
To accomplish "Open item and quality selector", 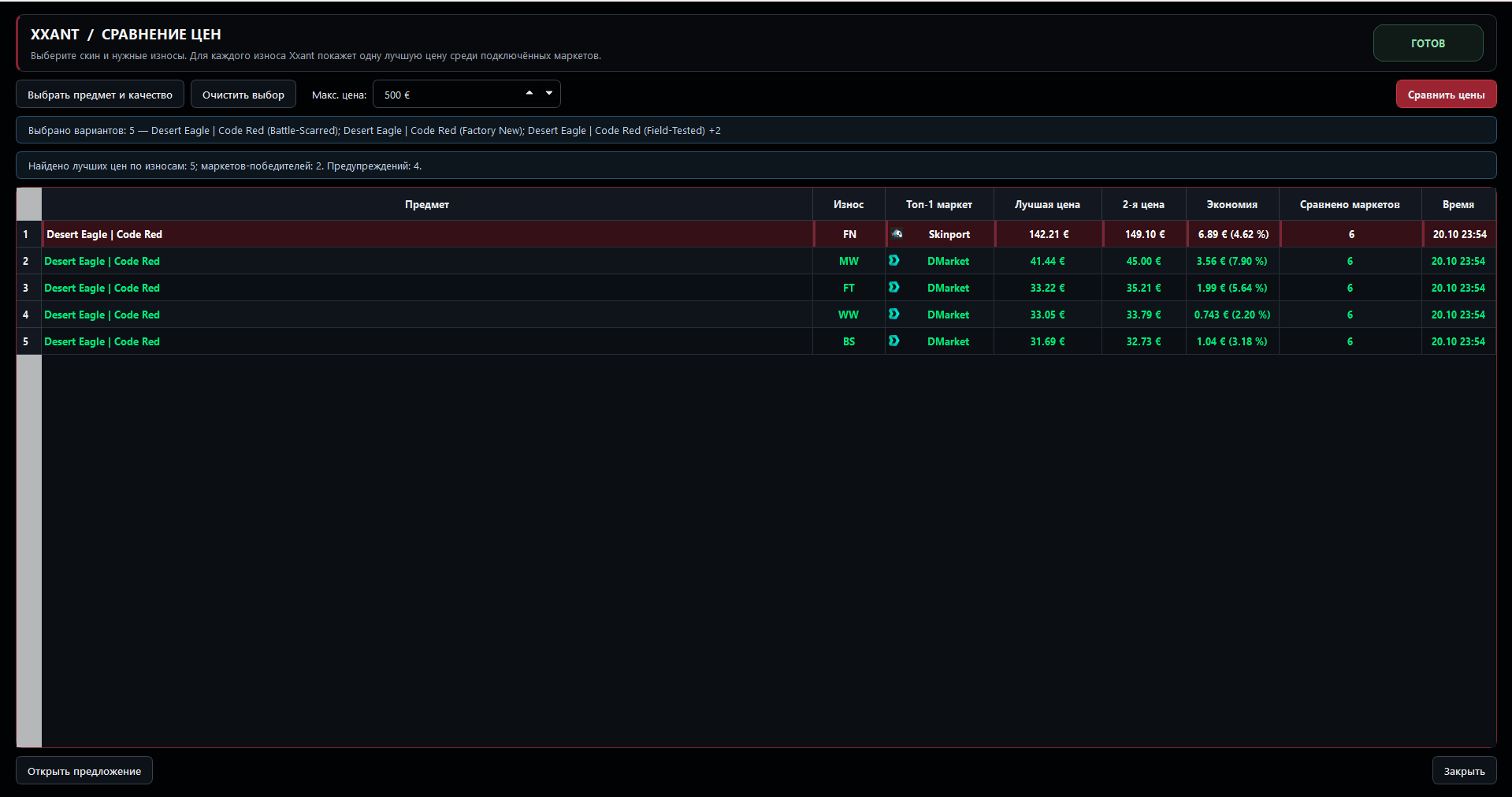I will (100, 95).
